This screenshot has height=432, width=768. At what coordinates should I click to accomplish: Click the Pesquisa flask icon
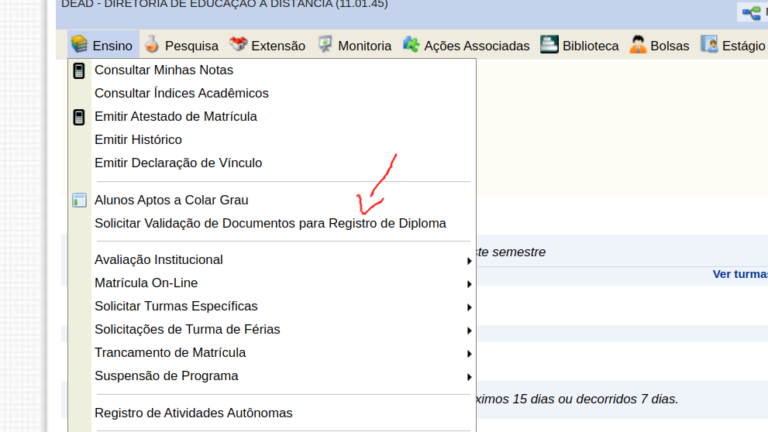click(152, 44)
